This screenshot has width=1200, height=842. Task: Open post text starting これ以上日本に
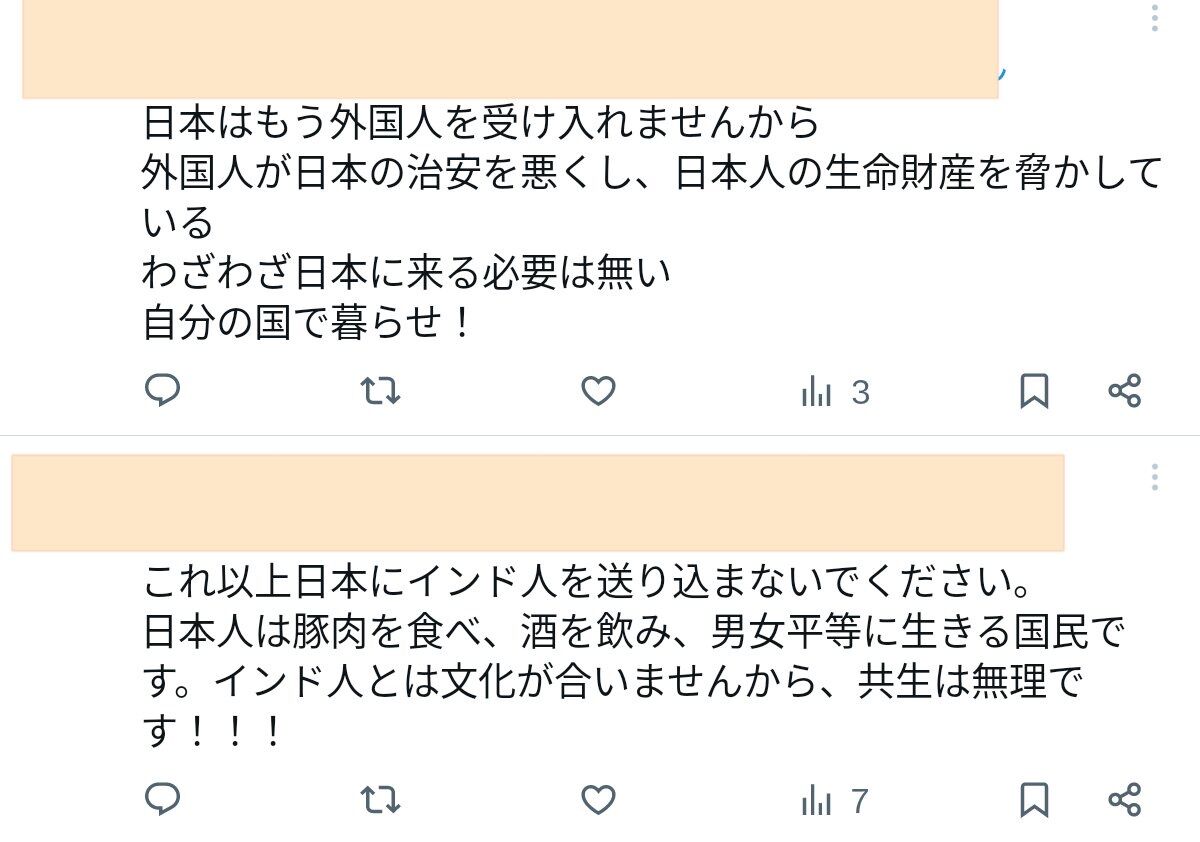tap(634, 656)
